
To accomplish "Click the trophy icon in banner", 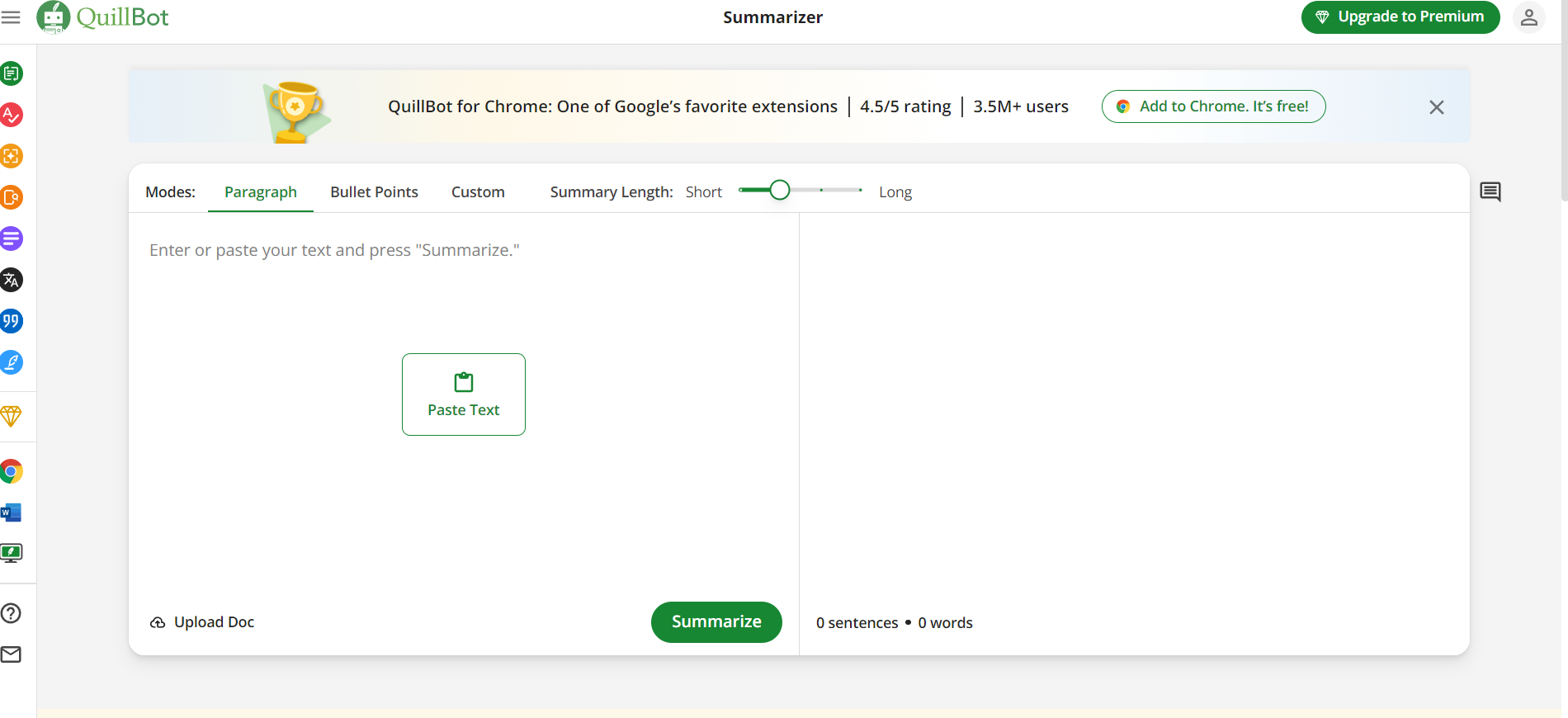I will [295, 111].
